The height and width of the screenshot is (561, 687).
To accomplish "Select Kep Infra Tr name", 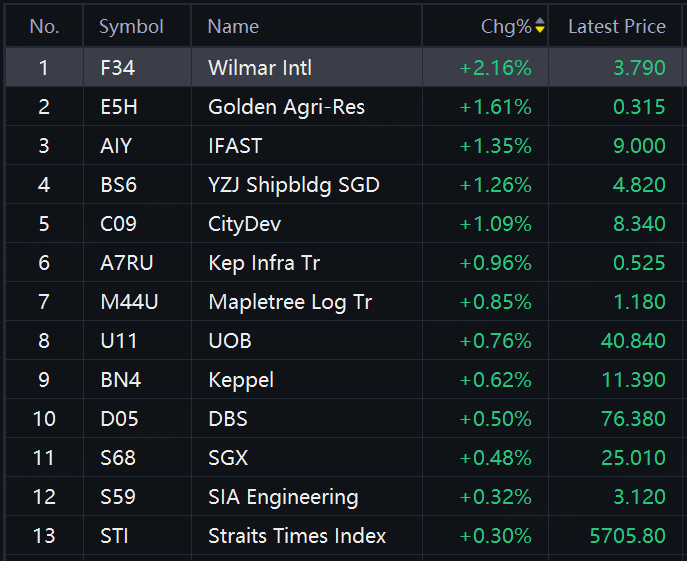I will coord(264,263).
